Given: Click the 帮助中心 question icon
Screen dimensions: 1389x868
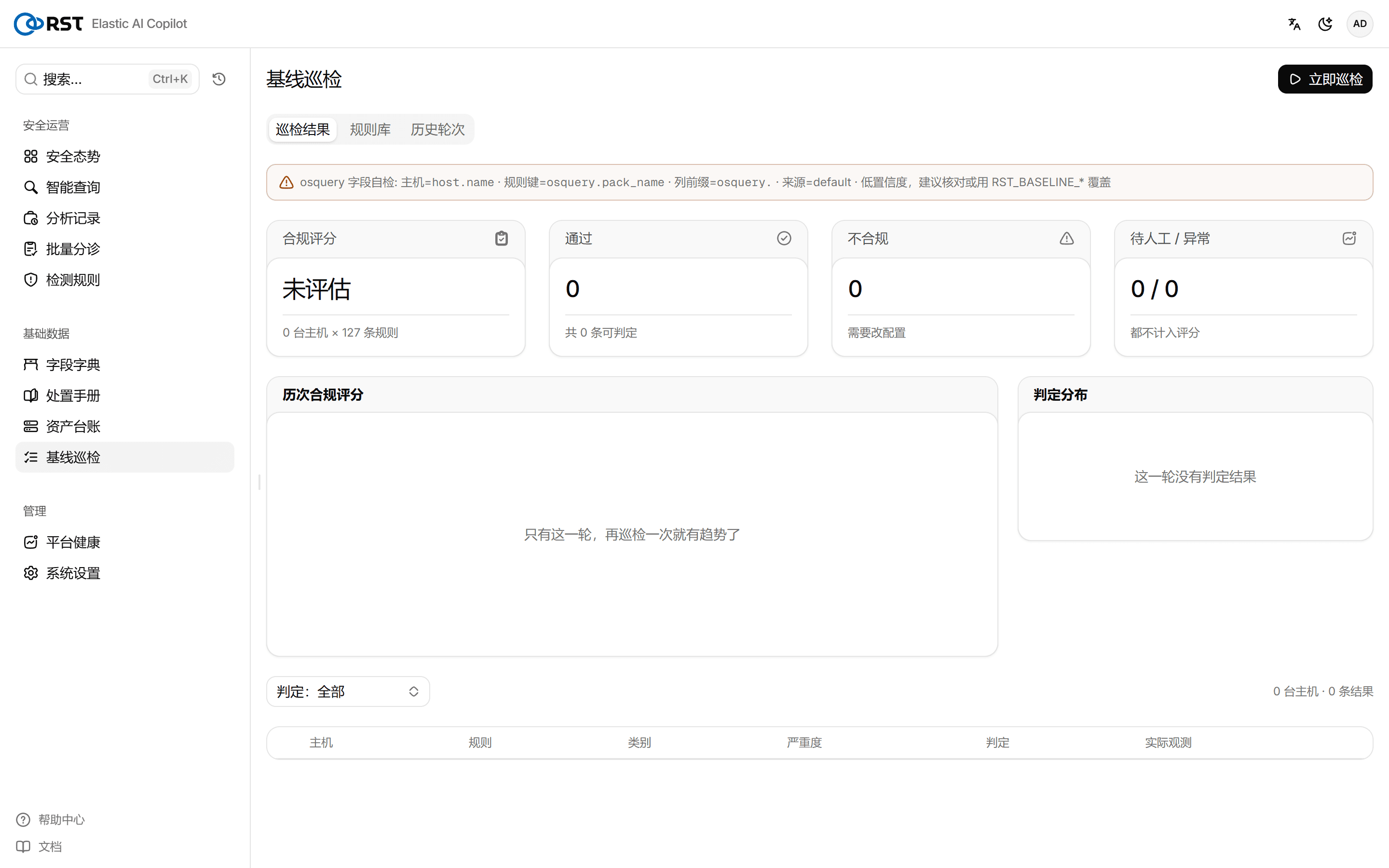Looking at the screenshot, I should click(23, 820).
